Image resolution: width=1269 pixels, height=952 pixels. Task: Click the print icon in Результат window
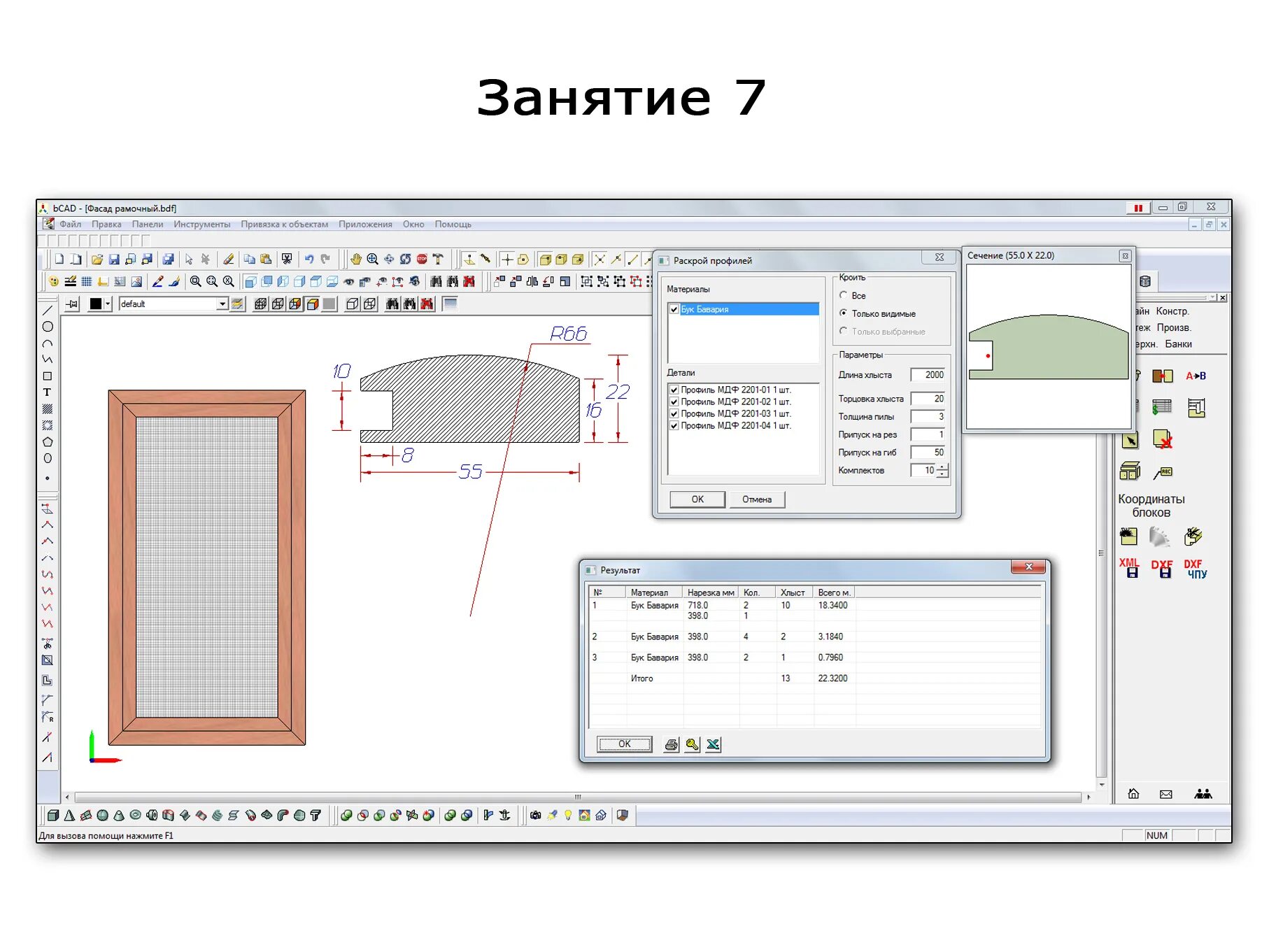[671, 745]
